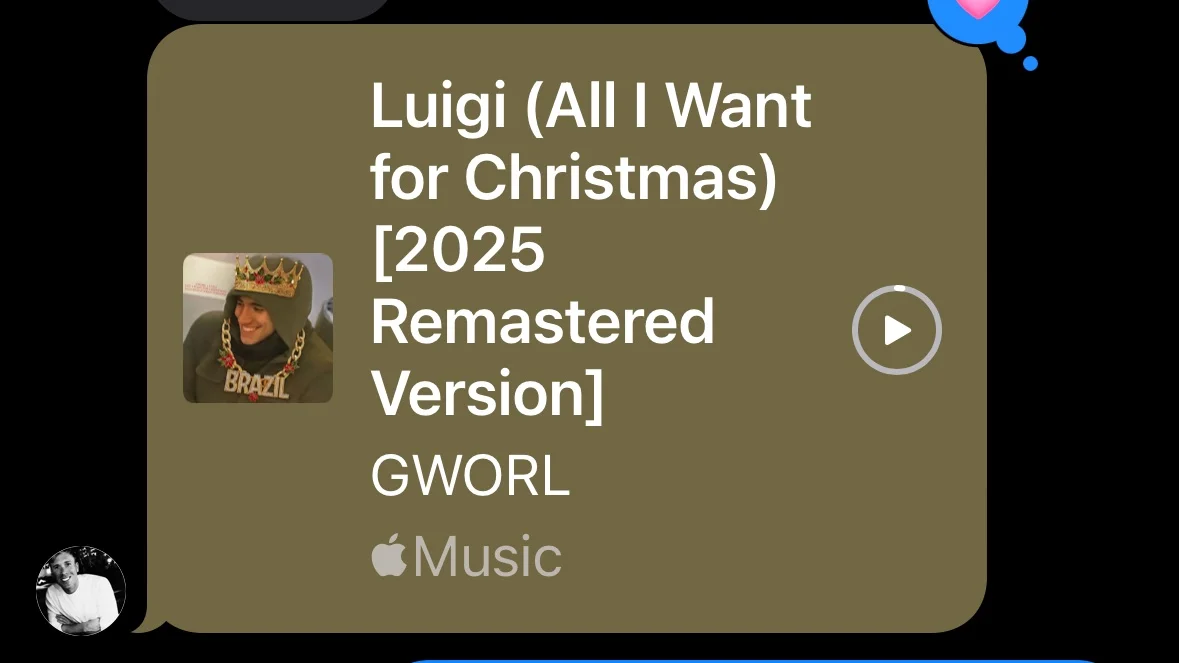The width and height of the screenshot is (1179, 663).
Task: Play the Luigi song preview
Action: pyautogui.click(x=896, y=330)
